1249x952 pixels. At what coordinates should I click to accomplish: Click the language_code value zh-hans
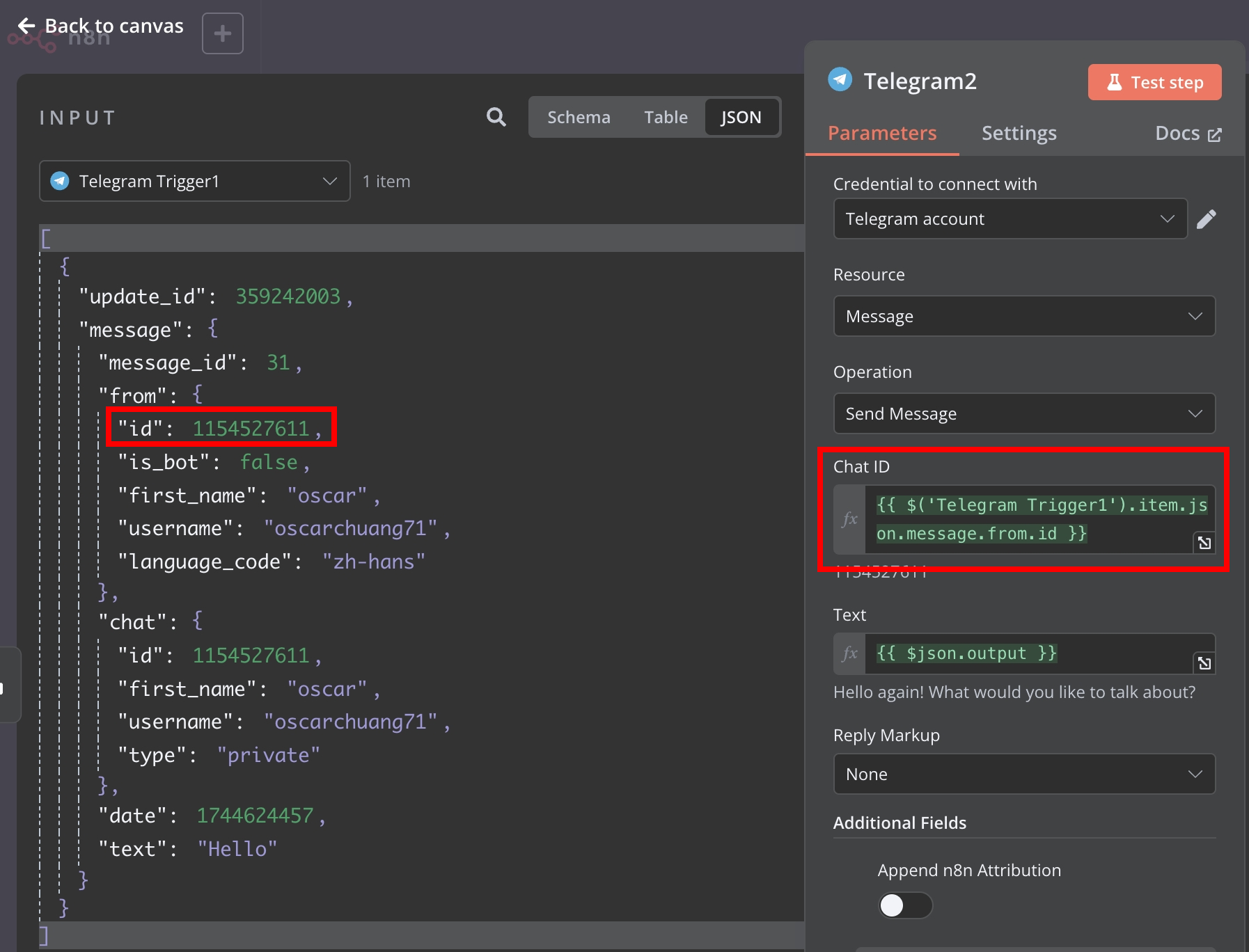point(373,562)
